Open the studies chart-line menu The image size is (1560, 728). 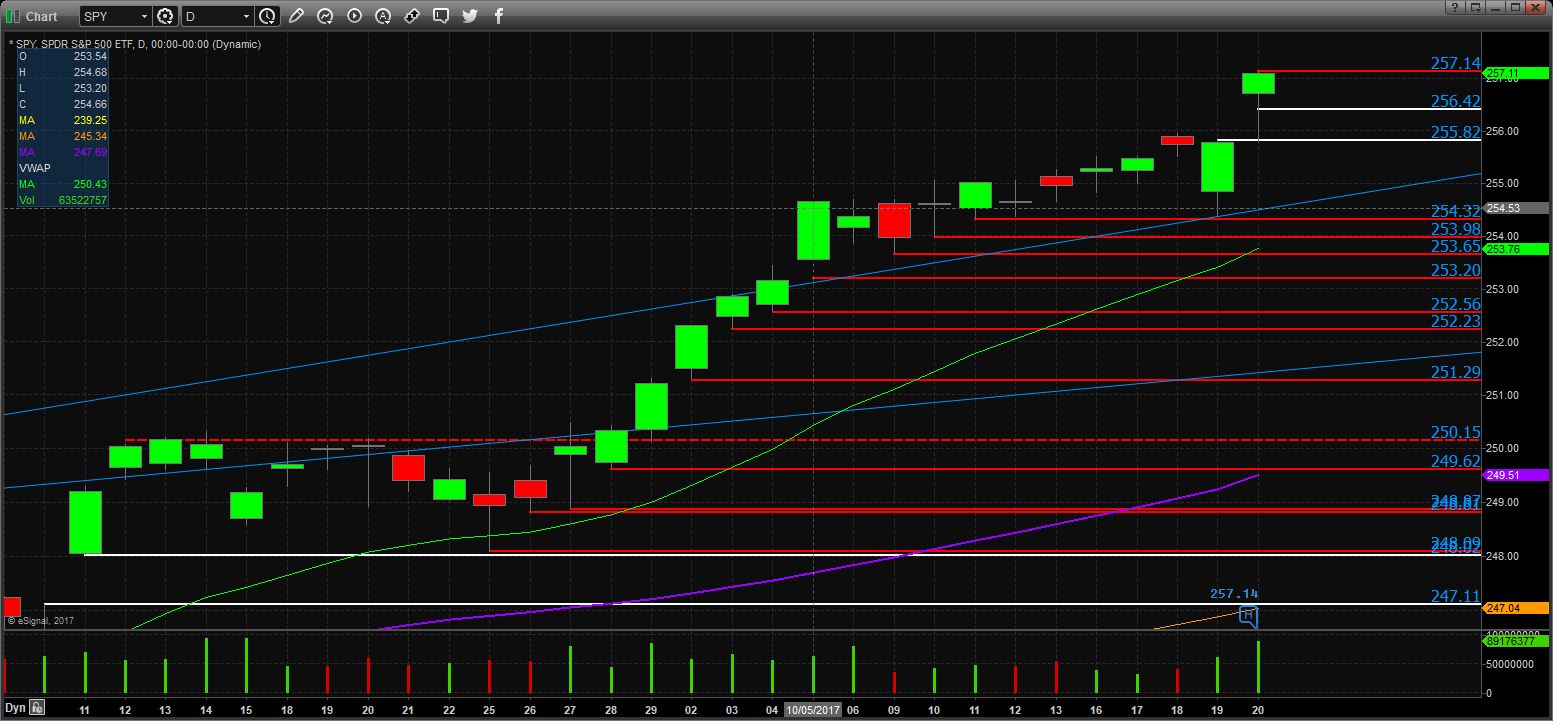(x=325, y=16)
